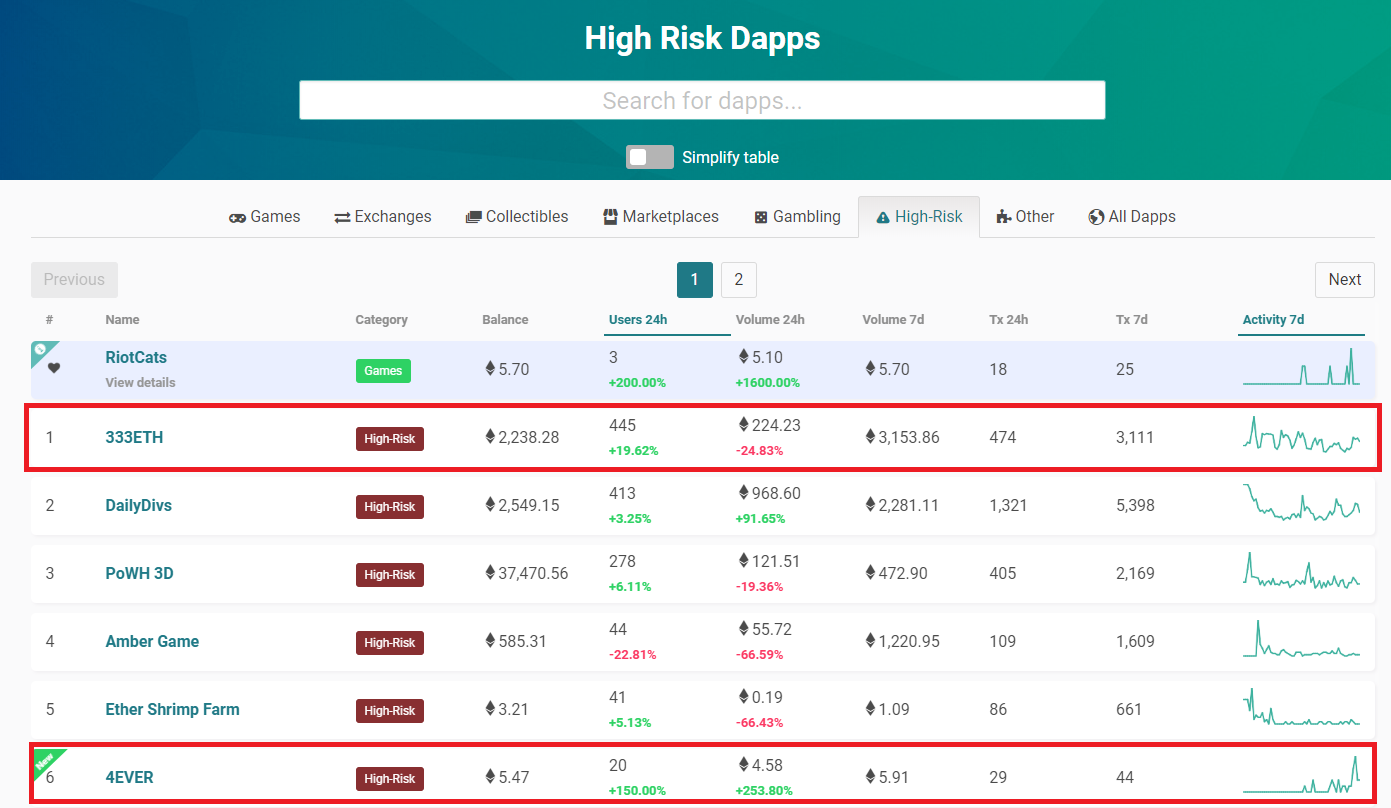1391x808 pixels.
Task: Show the All Dapps tab
Action: [x=1132, y=217]
